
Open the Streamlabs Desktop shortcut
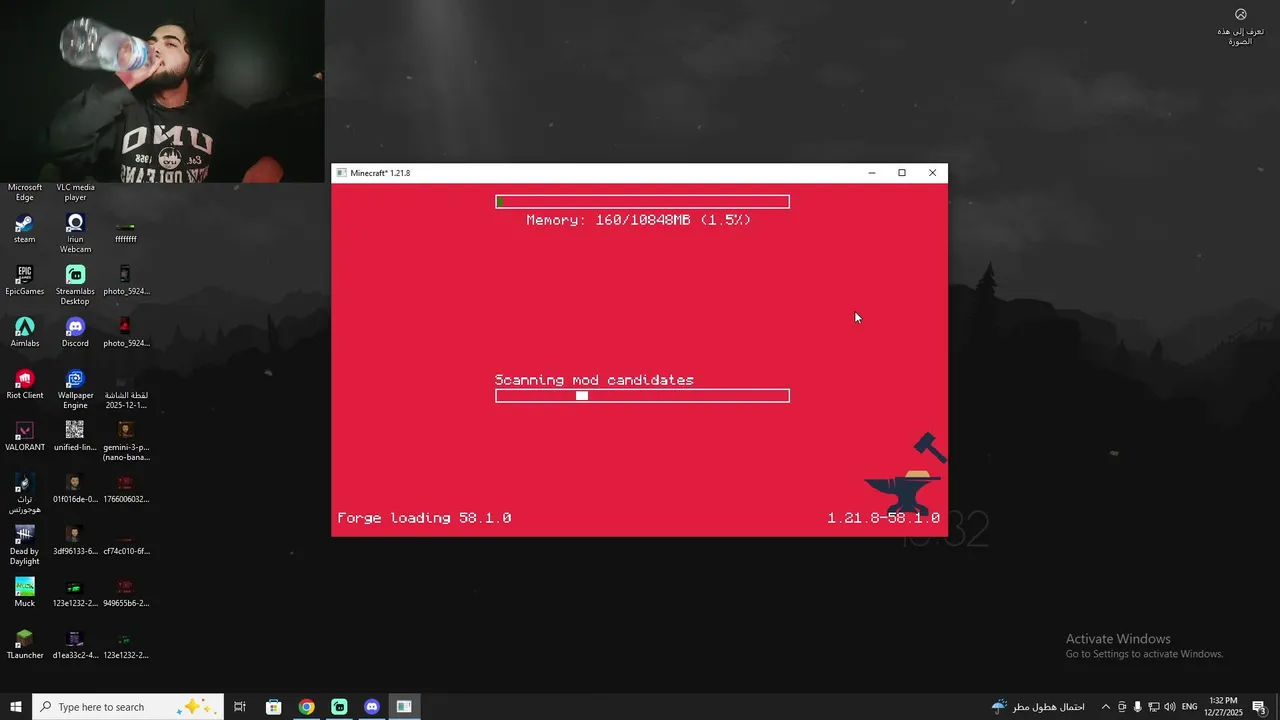point(75,286)
